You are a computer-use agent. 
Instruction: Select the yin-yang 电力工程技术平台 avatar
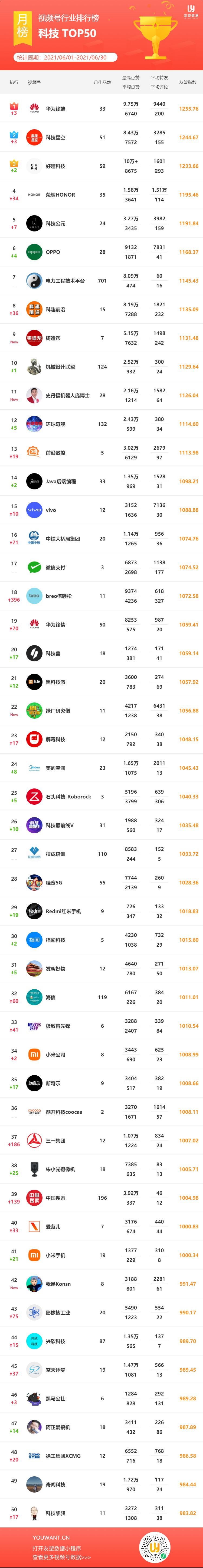point(34,281)
